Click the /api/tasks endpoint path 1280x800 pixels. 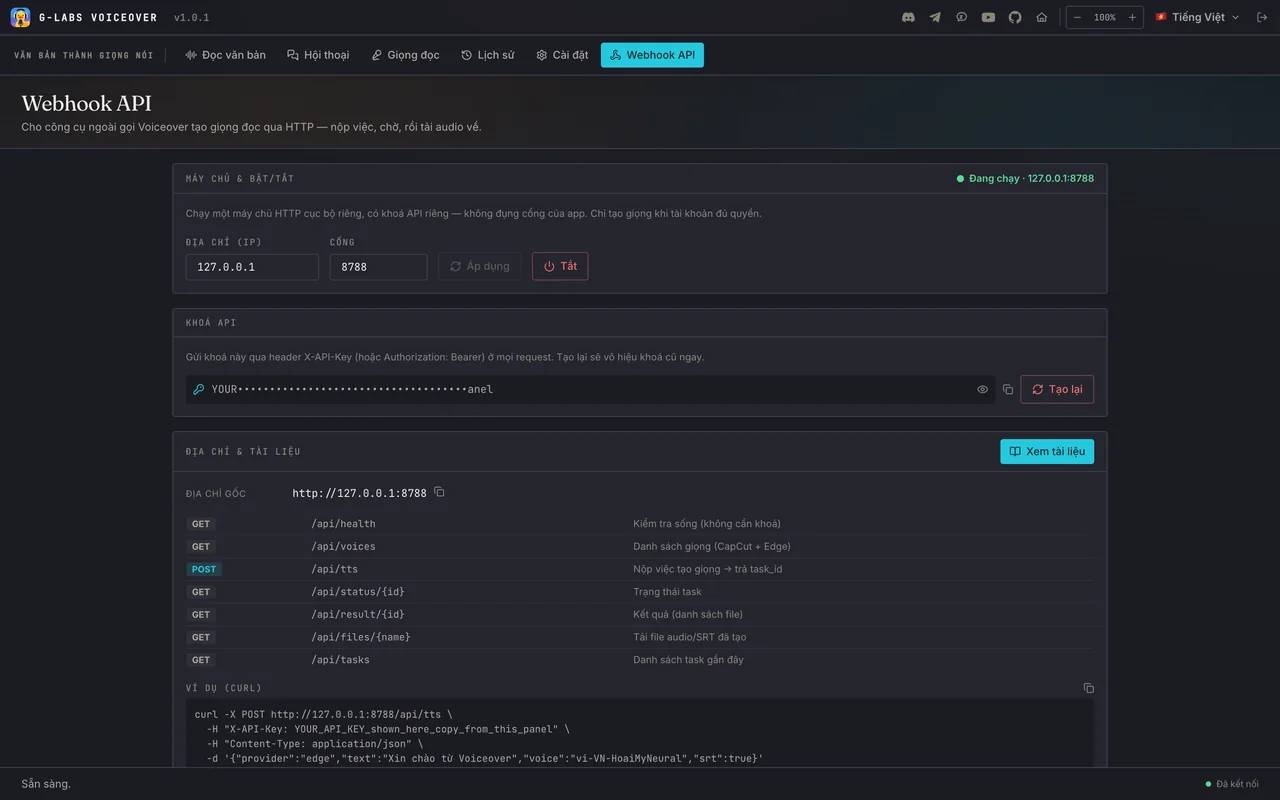(x=340, y=660)
